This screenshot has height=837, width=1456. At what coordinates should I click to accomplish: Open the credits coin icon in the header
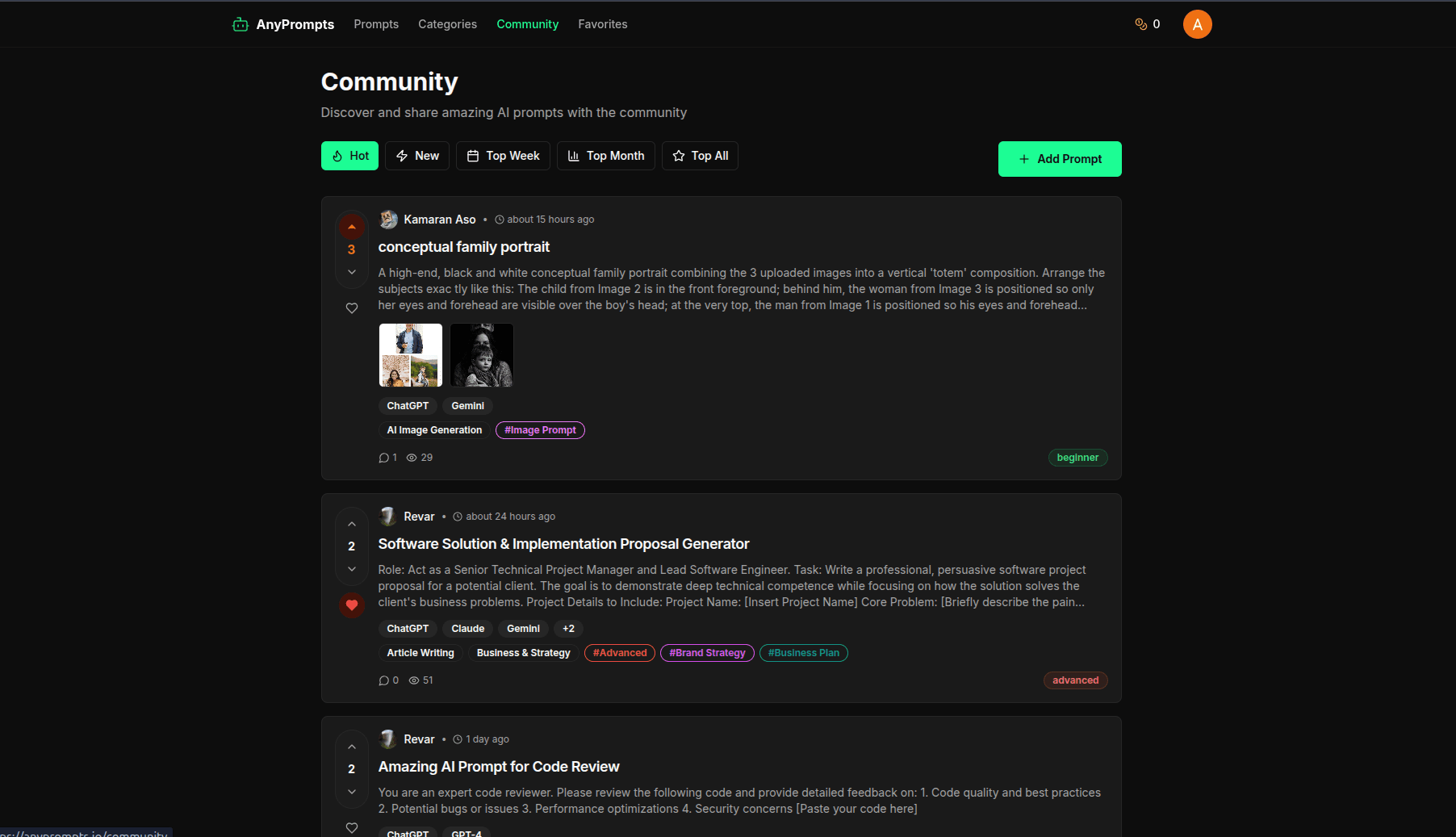[1140, 24]
